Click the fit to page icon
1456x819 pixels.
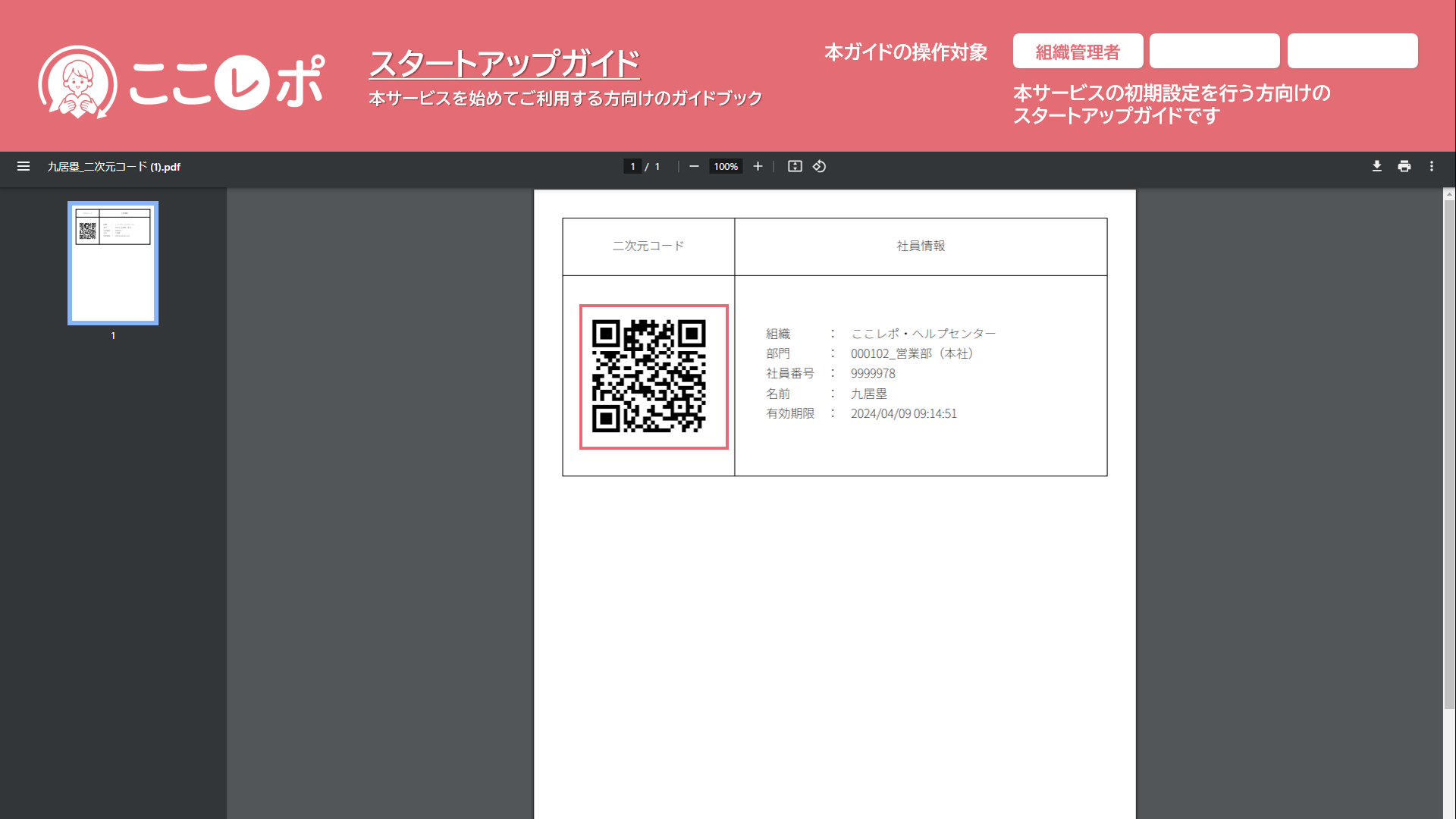795,166
